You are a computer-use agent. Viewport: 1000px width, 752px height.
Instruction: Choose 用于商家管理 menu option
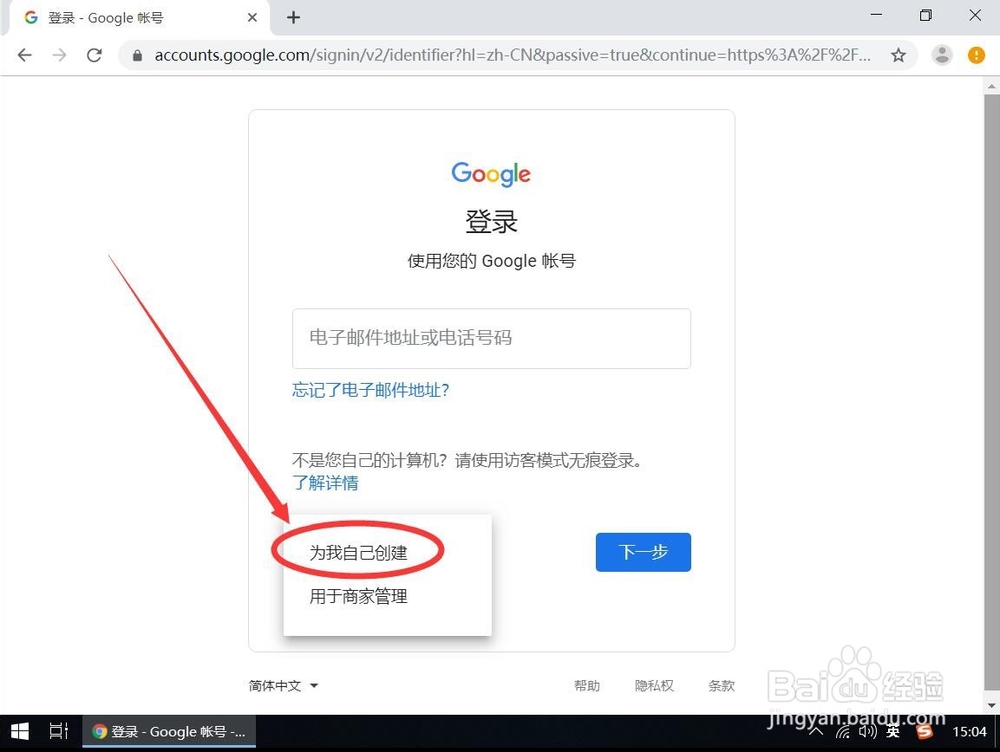click(358, 596)
